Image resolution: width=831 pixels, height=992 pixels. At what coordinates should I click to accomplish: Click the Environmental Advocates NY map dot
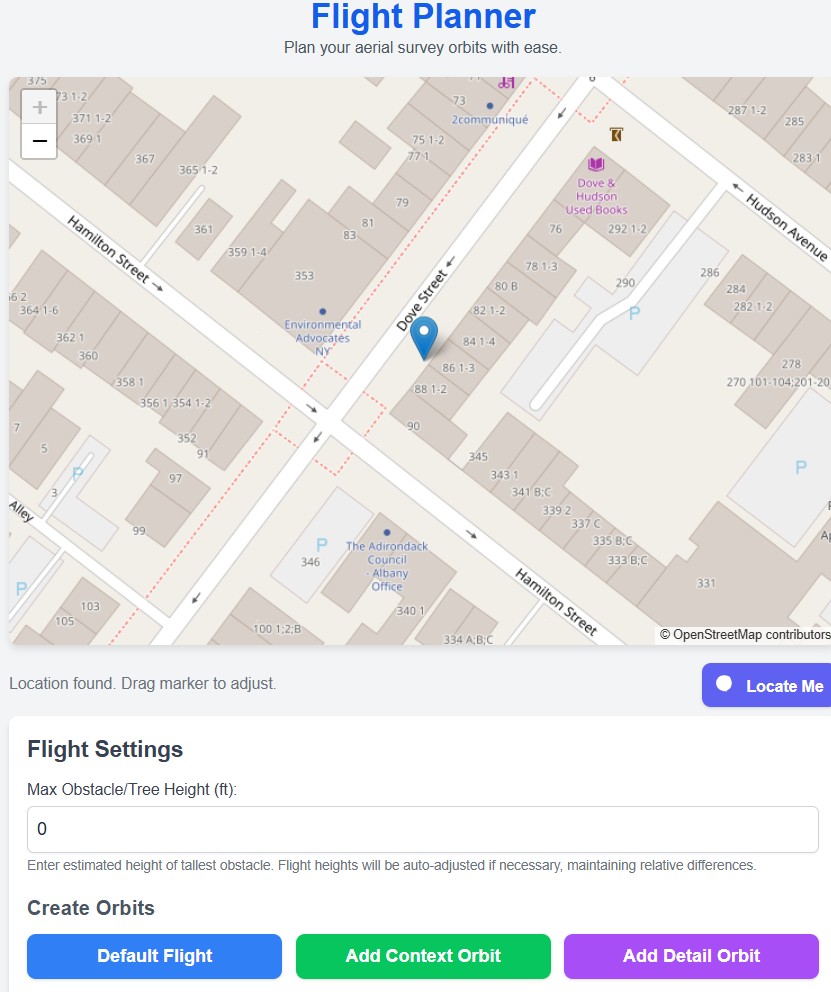coord(322,312)
